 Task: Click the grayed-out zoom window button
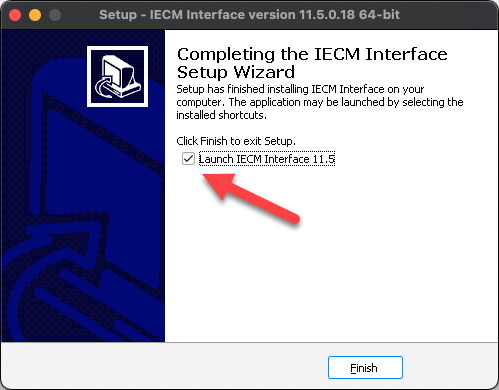(x=55, y=15)
